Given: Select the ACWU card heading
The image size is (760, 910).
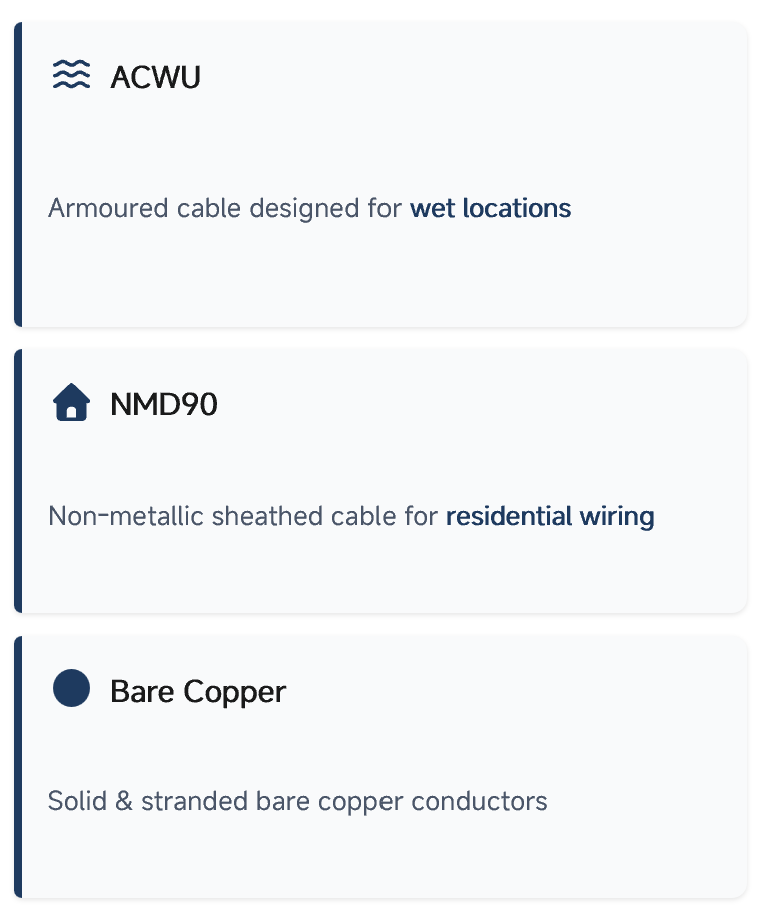Looking at the screenshot, I should point(155,77).
